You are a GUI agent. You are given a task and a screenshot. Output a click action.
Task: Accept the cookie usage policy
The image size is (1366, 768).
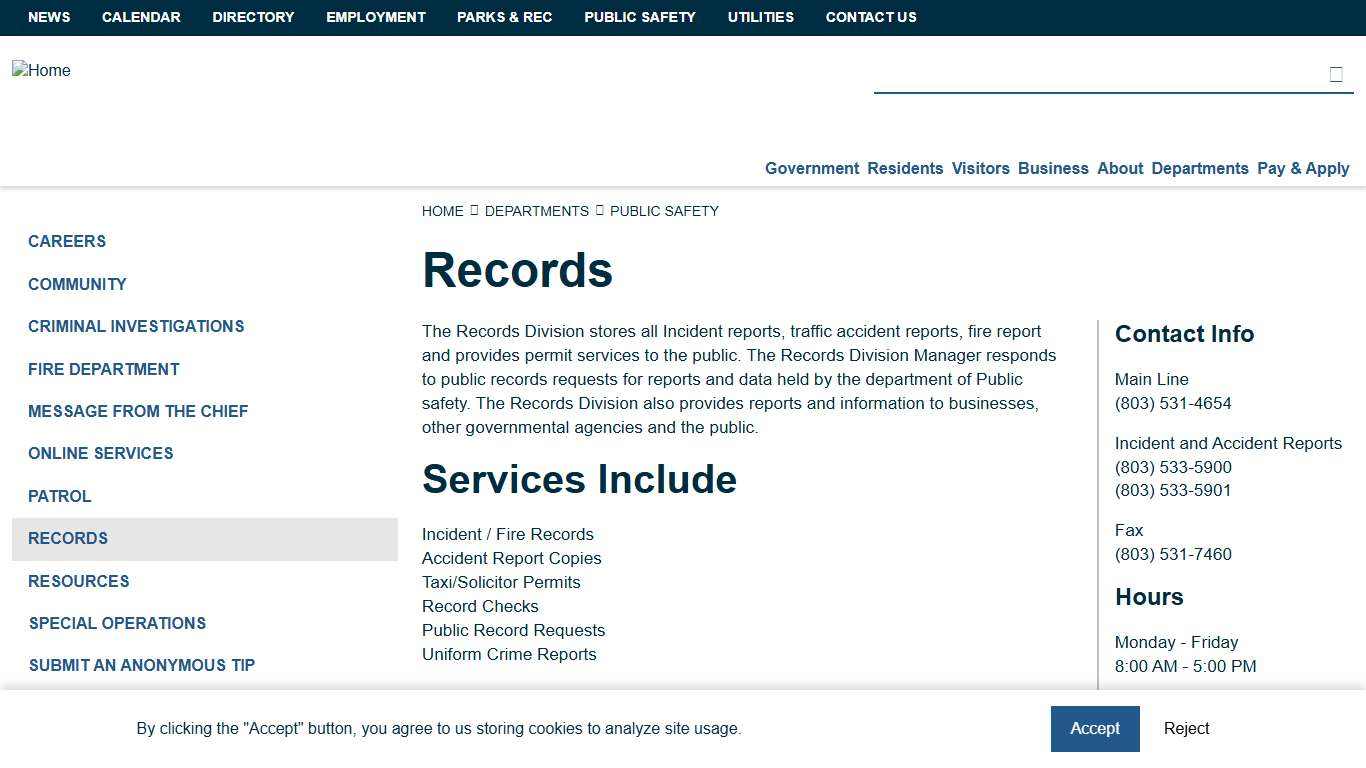[1095, 728]
